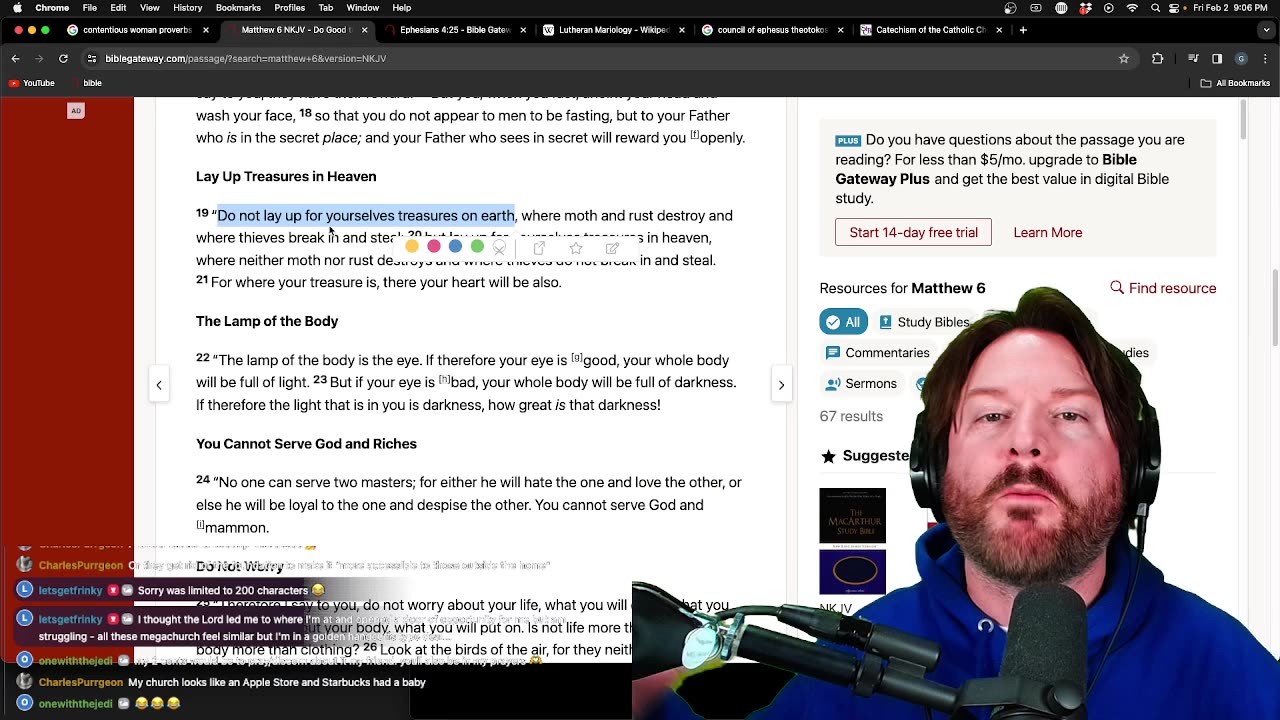Apply blue highlight to selected verse
Viewport: 1280px width, 720px height.
tap(456, 246)
